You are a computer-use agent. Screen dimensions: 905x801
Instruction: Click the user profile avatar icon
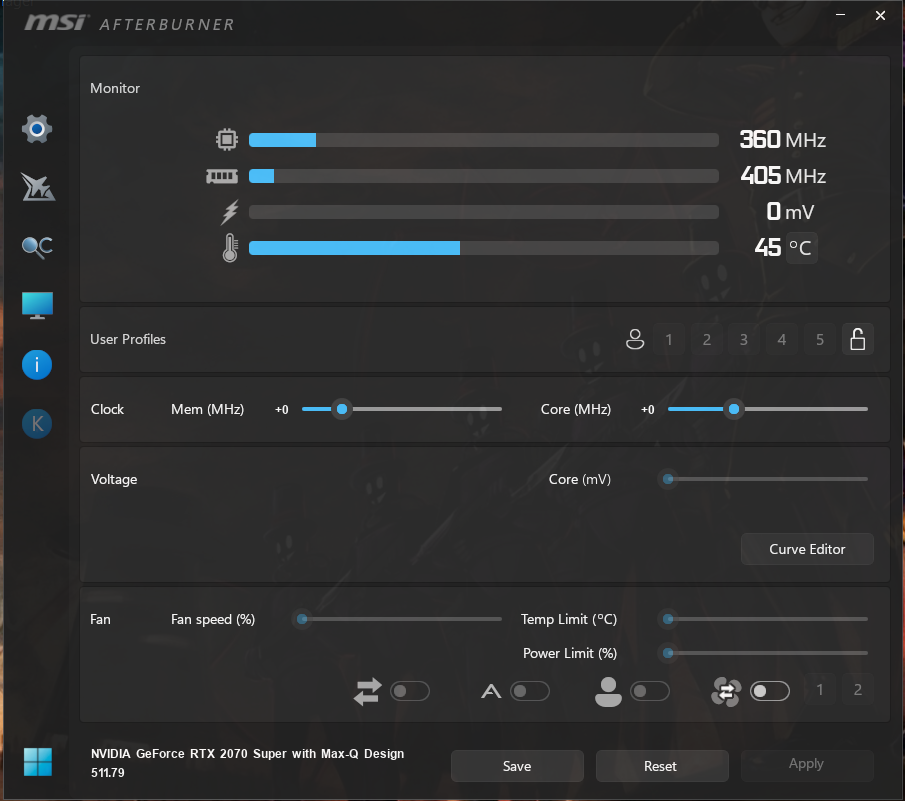point(634,340)
